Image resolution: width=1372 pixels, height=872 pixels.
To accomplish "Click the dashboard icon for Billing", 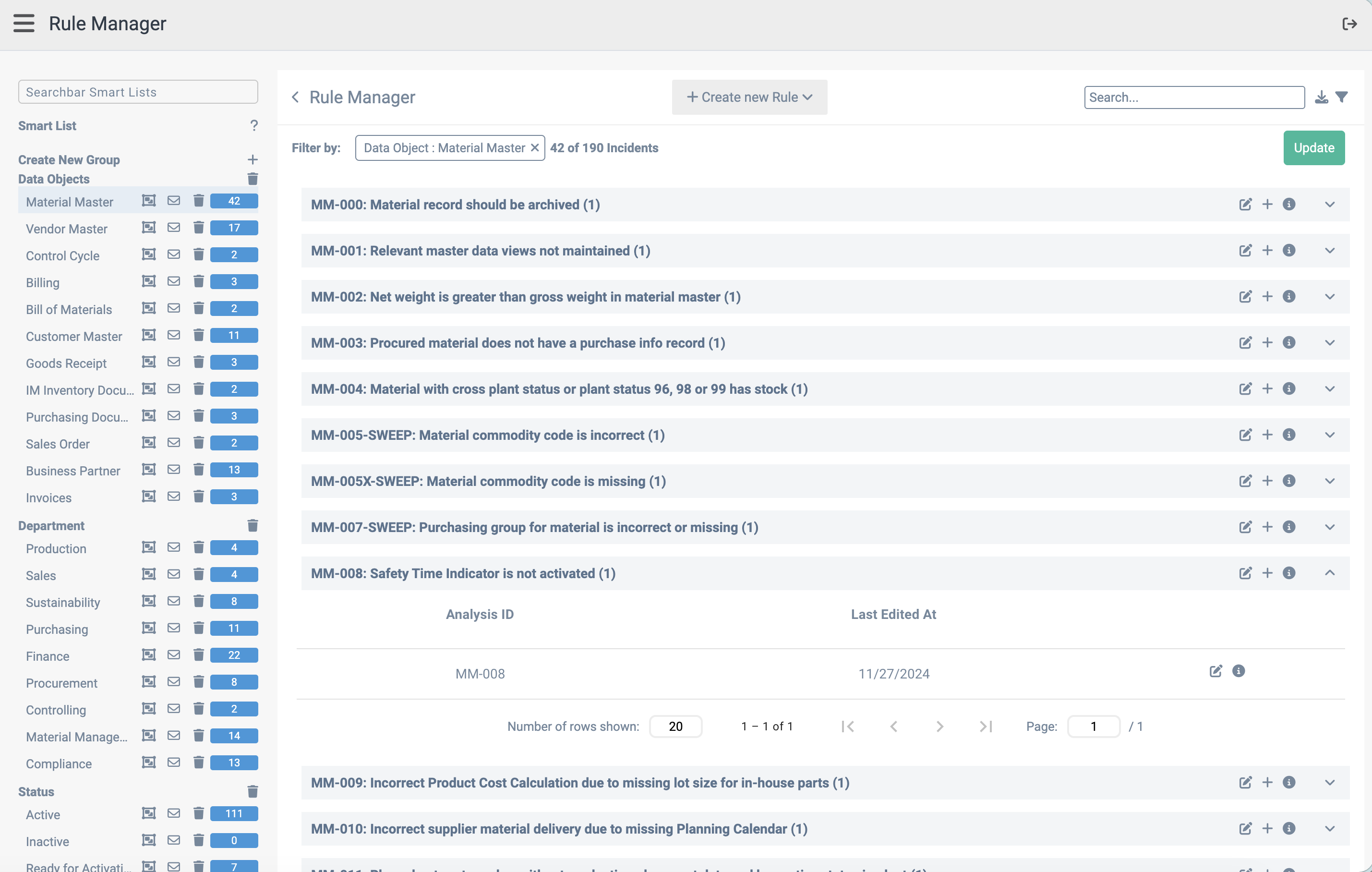I will tap(149, 281).
